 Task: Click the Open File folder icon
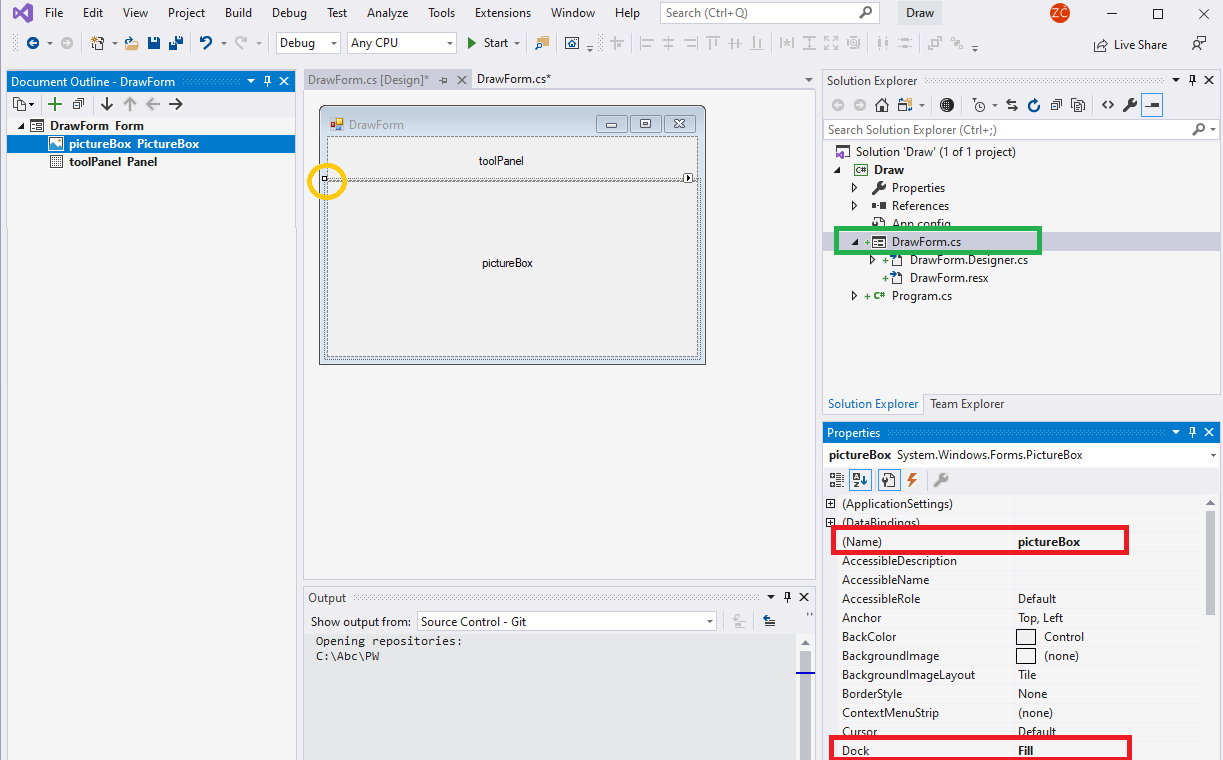[131, 43]
